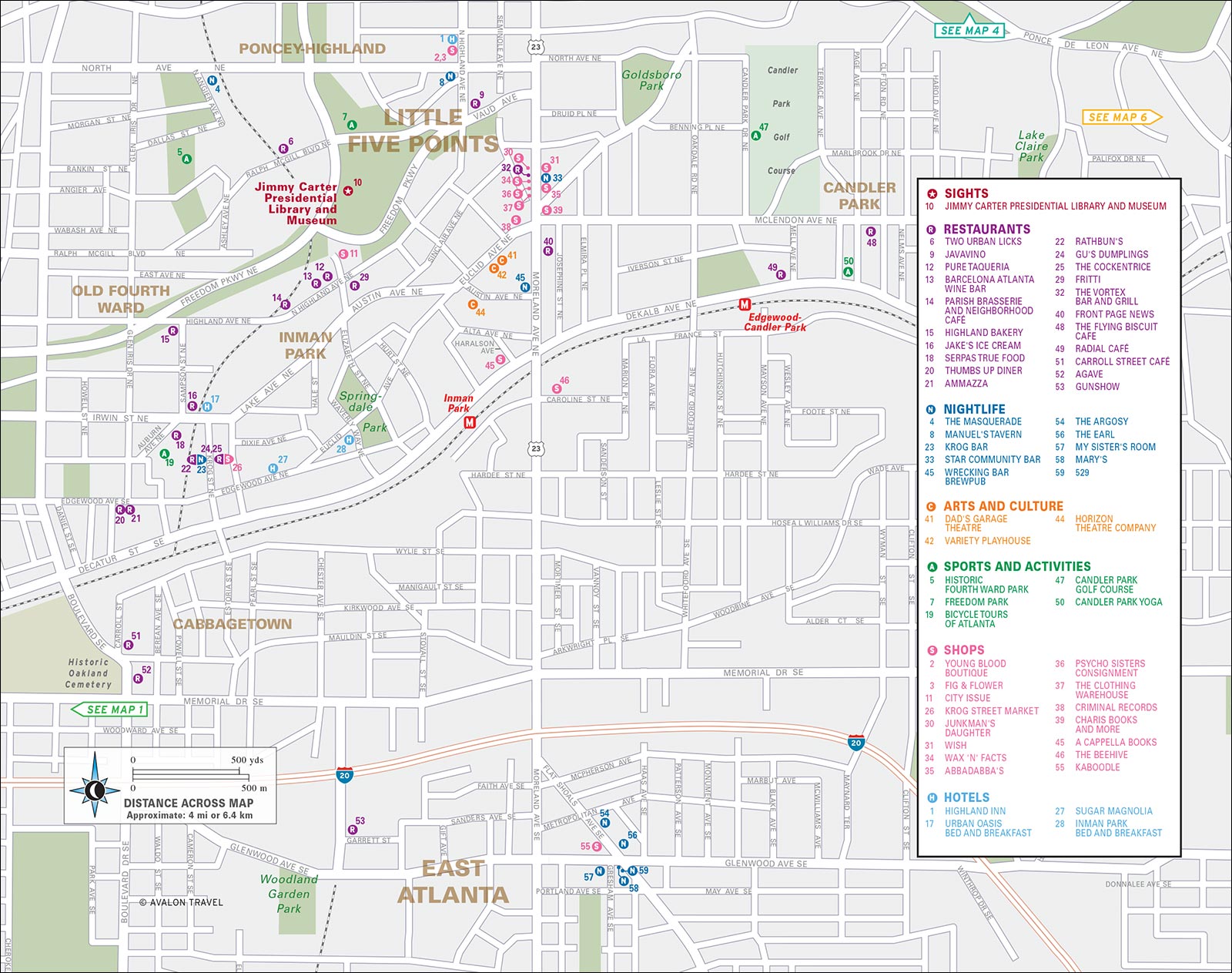
Task: Click the PONCEY-HIGHLAND neighborhood label
Action: (x=312, y=49)
